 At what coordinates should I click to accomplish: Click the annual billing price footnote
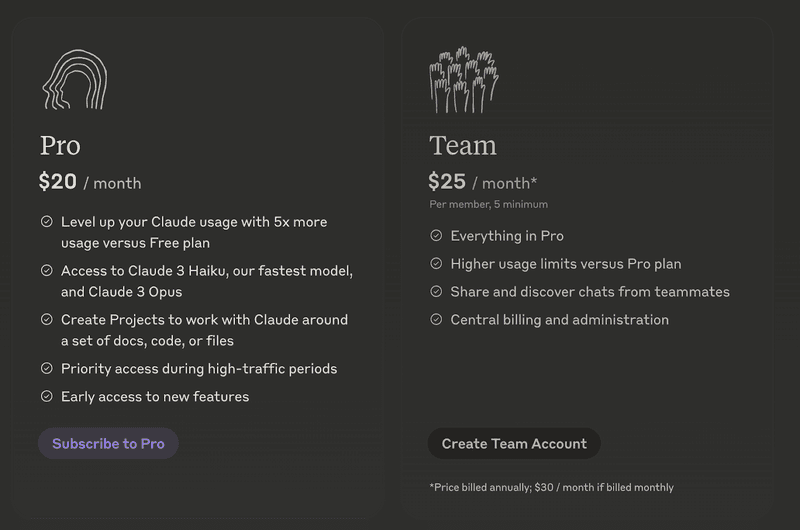point(551,487)
